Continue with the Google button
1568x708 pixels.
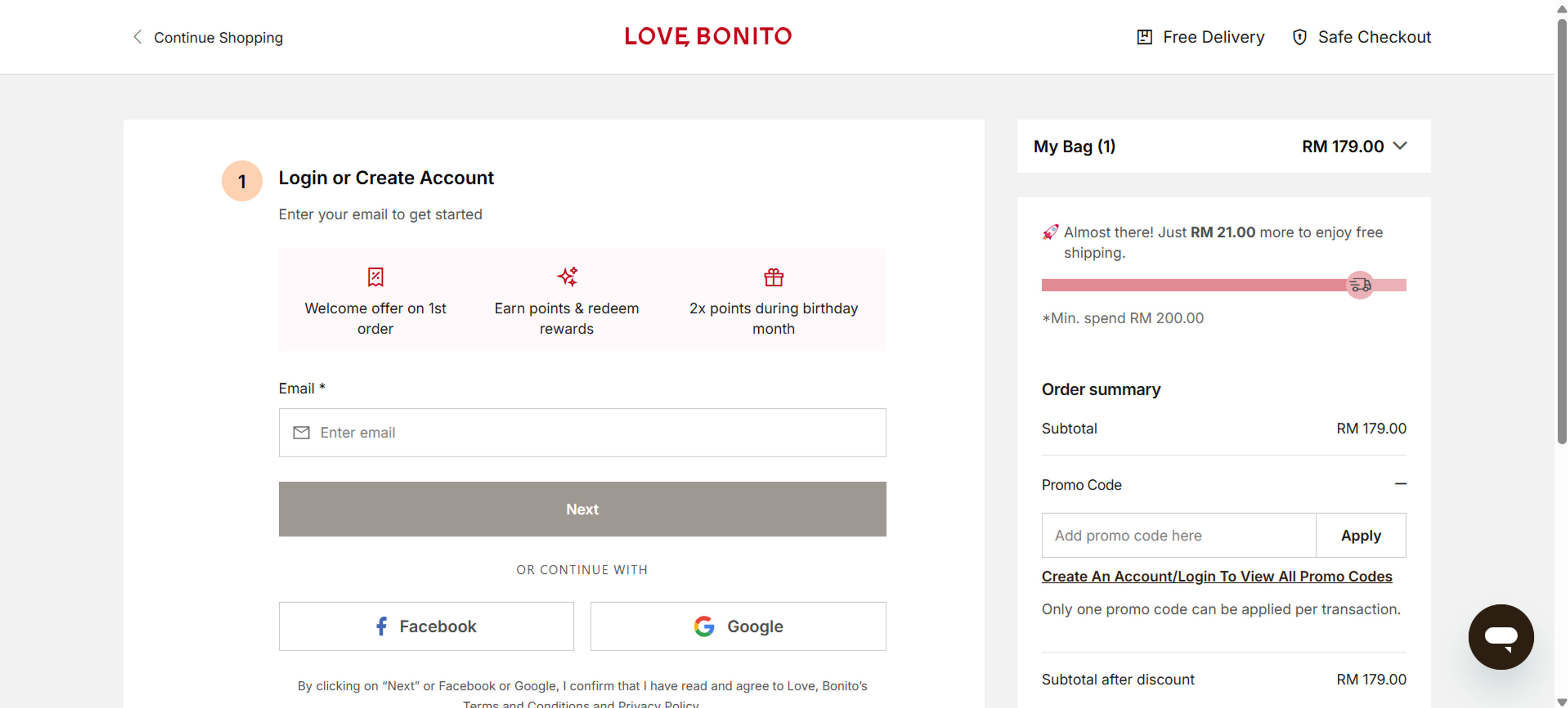(x=738, y=626)
